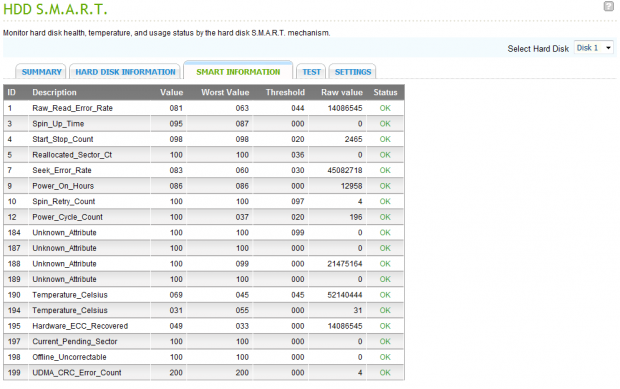620x389 pixels.
Task: Select the SMART Information tab
Action: coord(238,72)
